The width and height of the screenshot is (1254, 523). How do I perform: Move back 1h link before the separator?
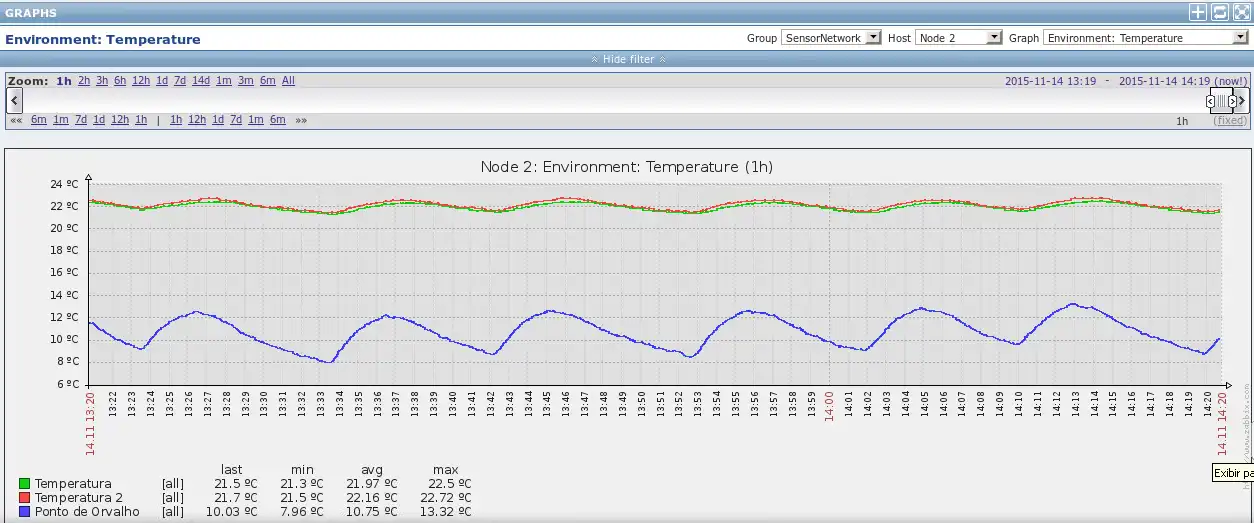[141, 120]
